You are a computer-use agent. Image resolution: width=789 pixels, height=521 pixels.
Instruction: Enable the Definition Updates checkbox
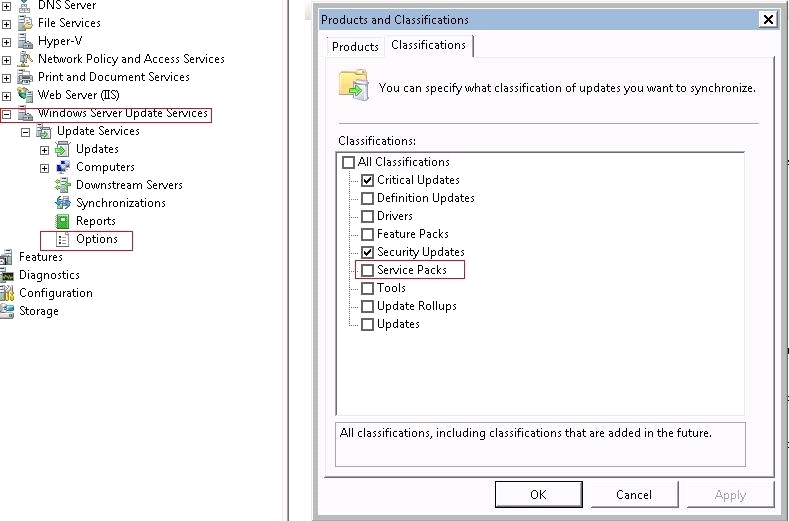367,198
